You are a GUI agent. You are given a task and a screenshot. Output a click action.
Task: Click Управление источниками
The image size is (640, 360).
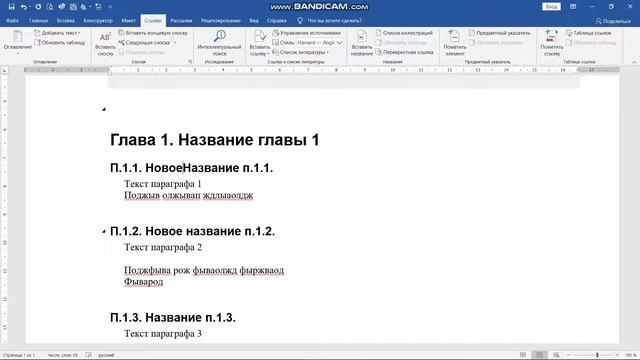point(306,33)
